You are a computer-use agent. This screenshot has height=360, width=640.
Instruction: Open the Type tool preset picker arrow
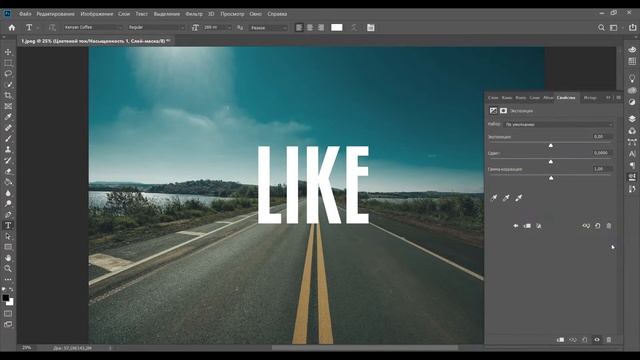(38, 28)
